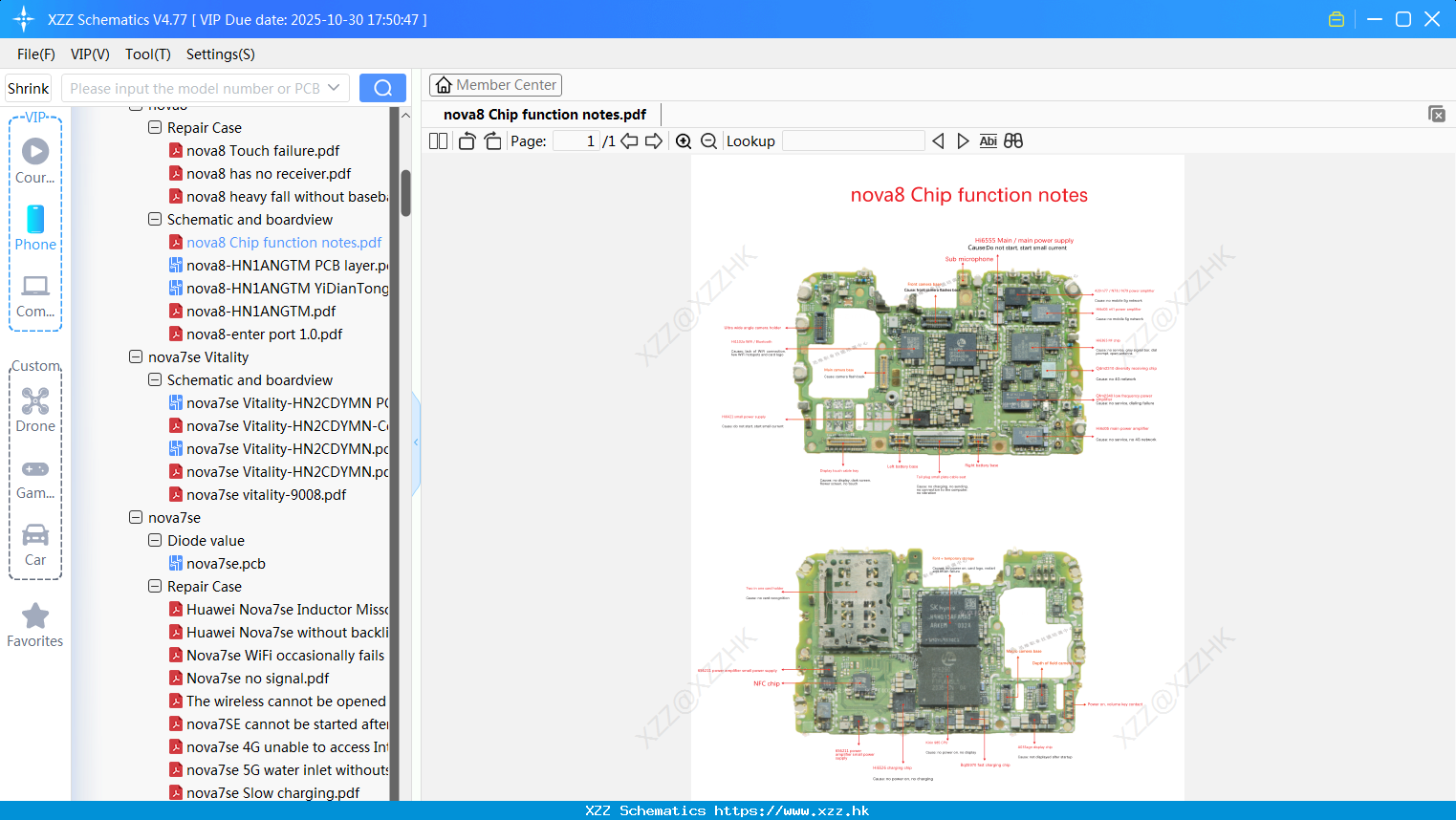Collapse the nova7se Repair Case folder
Viewport: 1456px width, 820px height.
click(x=155, y=586)
